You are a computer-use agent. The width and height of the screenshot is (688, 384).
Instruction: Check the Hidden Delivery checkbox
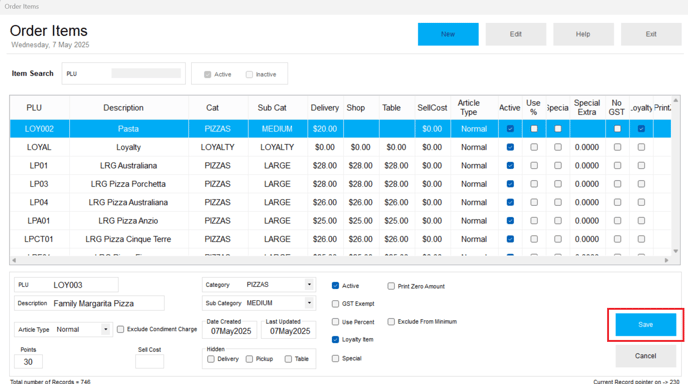(211, 359)
